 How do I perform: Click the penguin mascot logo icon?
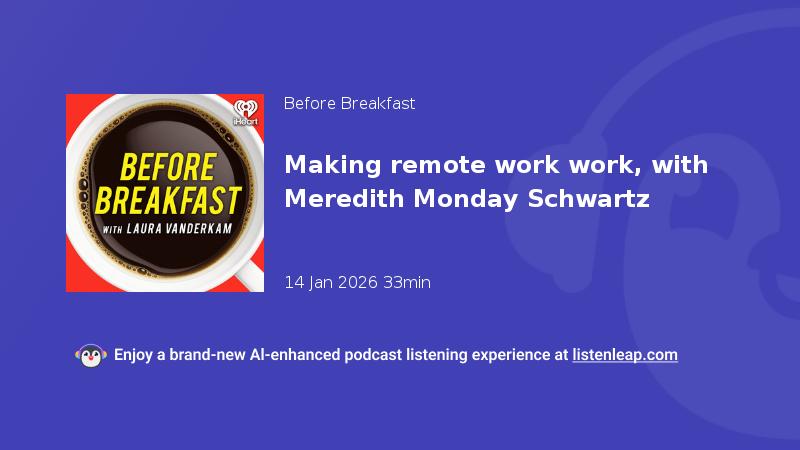(91, 356)
